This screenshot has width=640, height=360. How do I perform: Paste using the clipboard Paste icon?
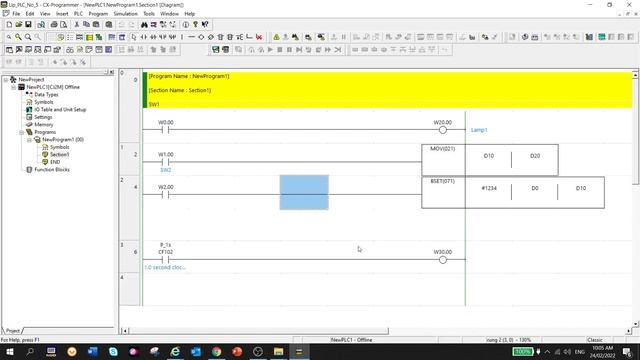(x=96, y=24)
